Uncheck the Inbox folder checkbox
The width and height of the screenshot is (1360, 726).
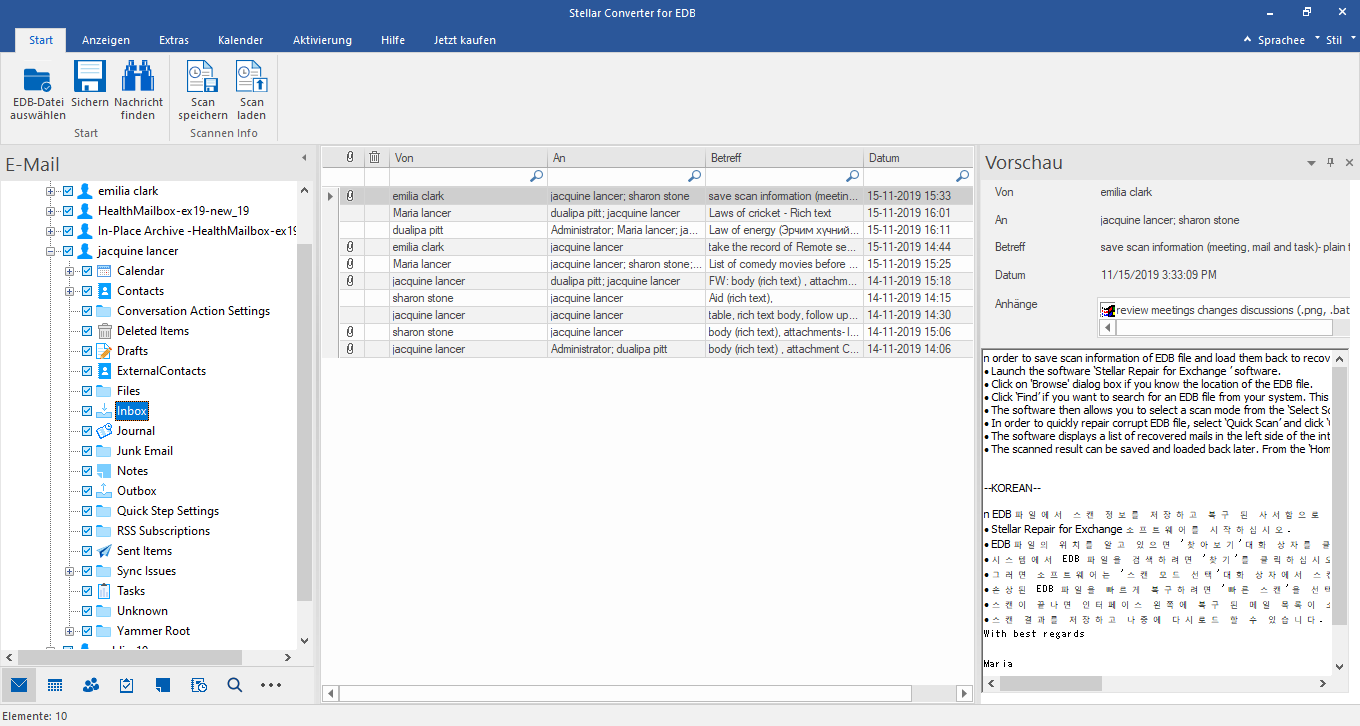click(87, 411)
